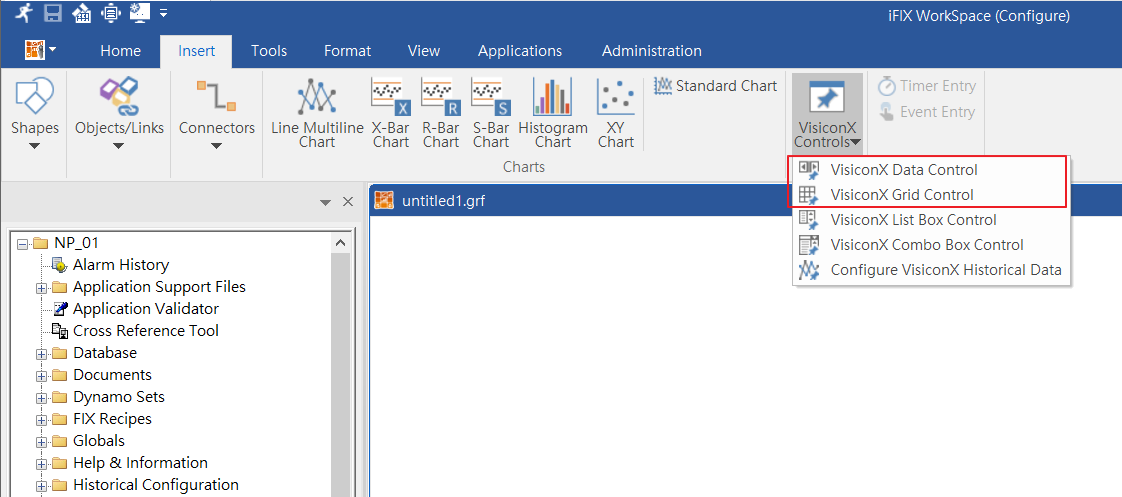Select Alarm History in the tree
Screen dimensions: 1122x497
[x=121, y=265]
